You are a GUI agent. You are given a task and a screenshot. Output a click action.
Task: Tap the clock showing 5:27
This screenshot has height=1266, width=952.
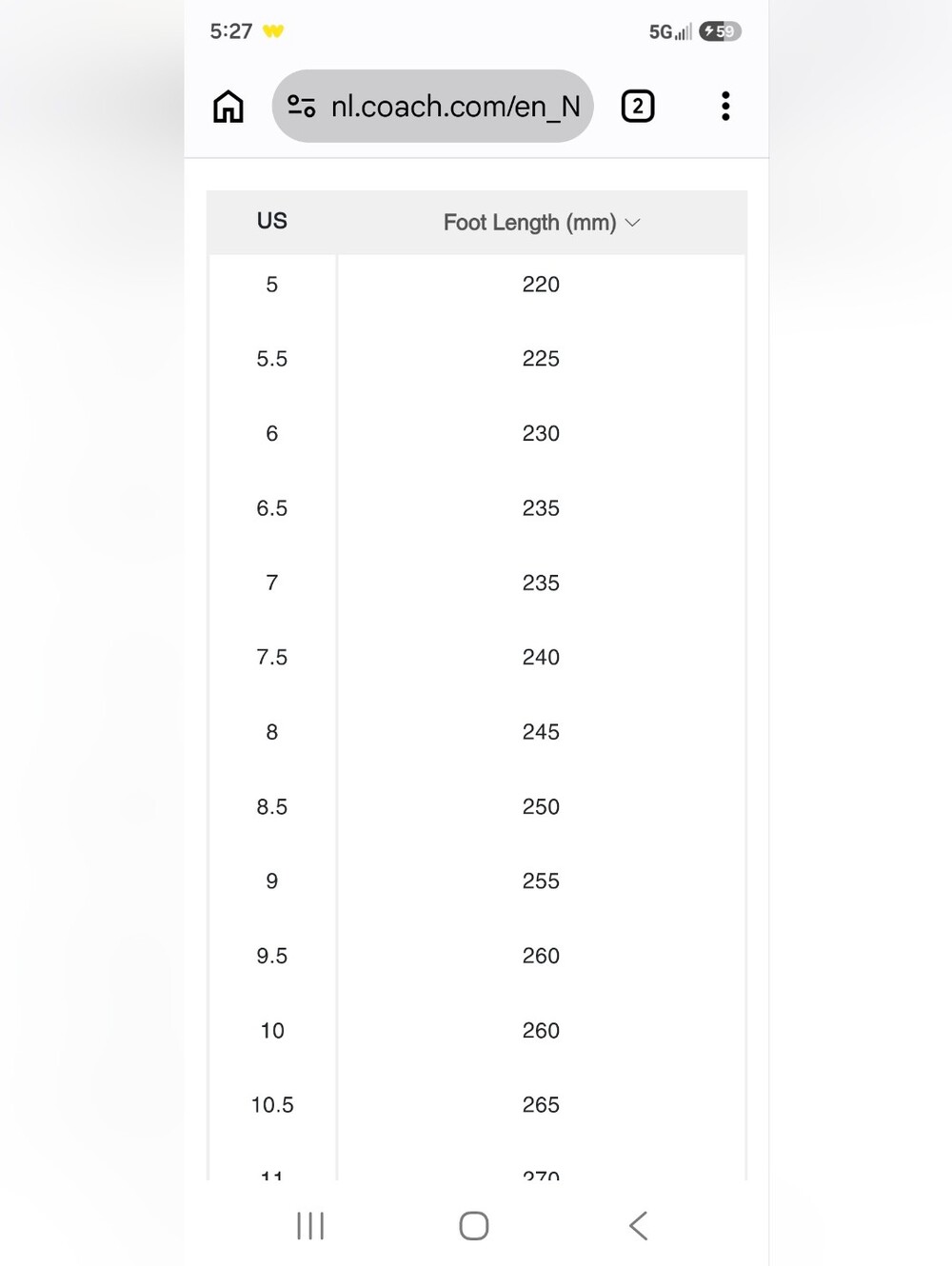[x=231, y=31]
